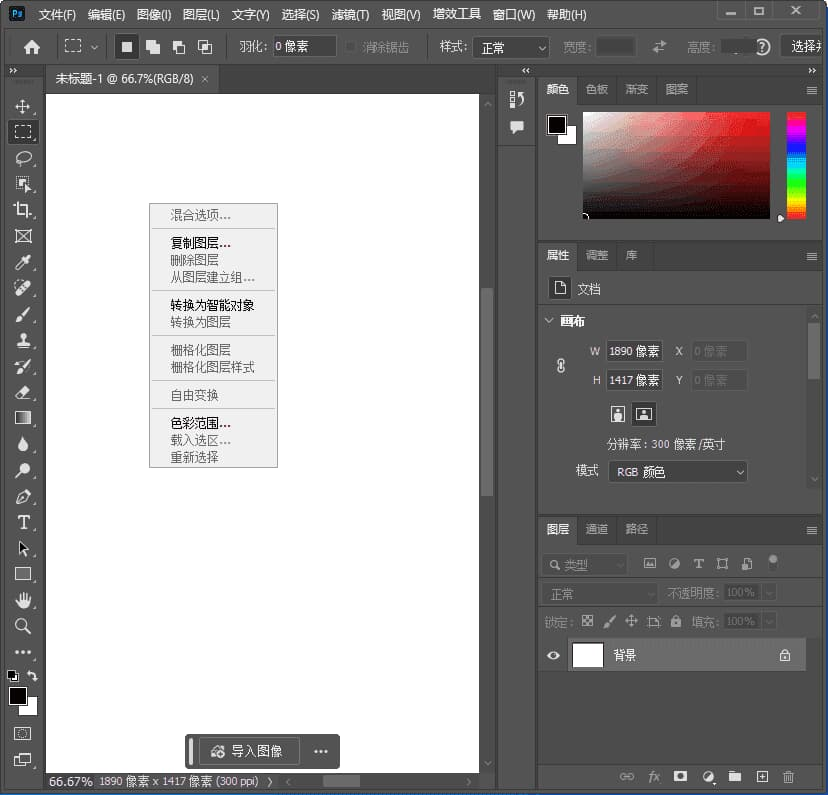The image size is (828, 795).
Task: Switch to the 通道 tab
Action: 595,530
